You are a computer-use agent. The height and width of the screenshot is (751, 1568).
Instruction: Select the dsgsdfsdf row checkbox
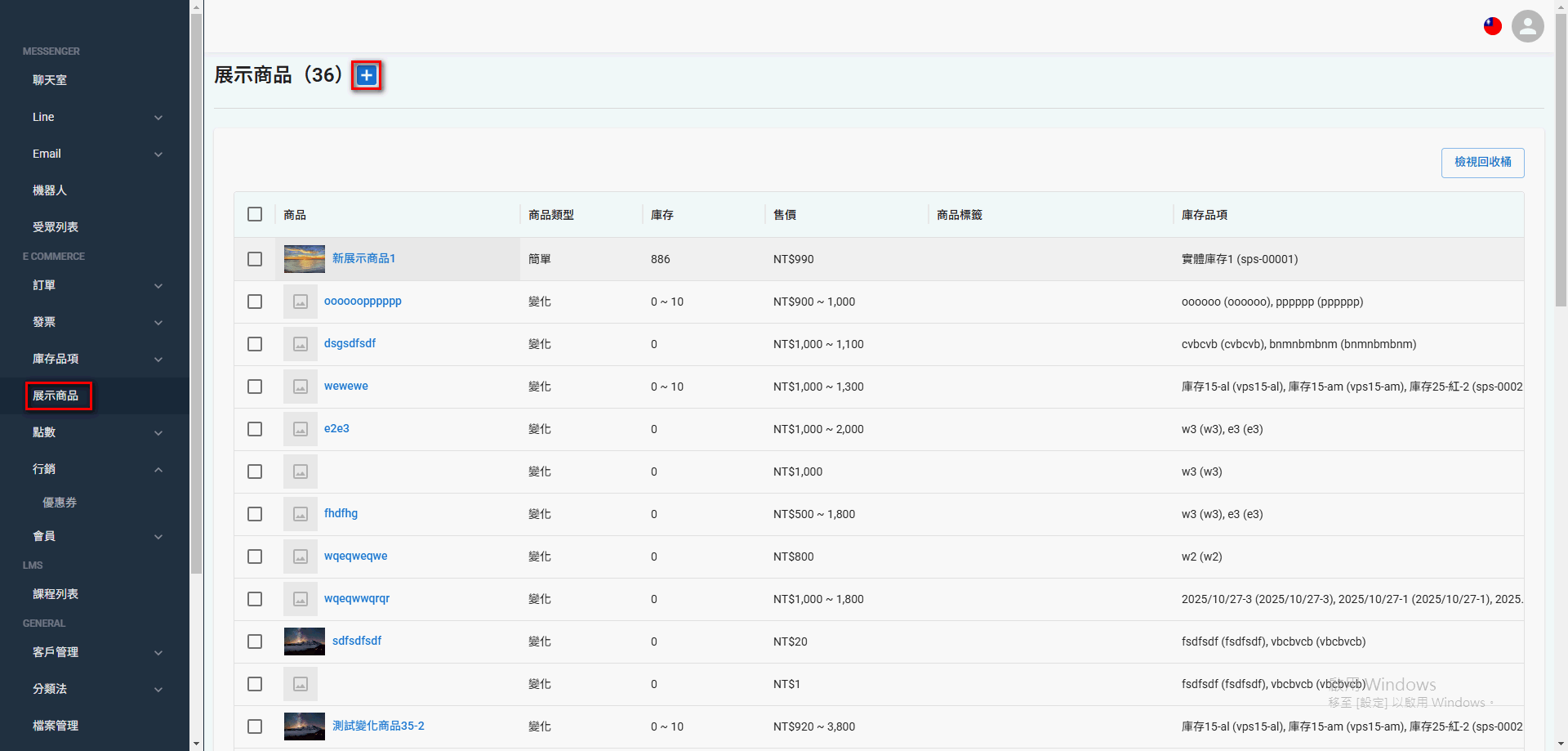point(255,344)
